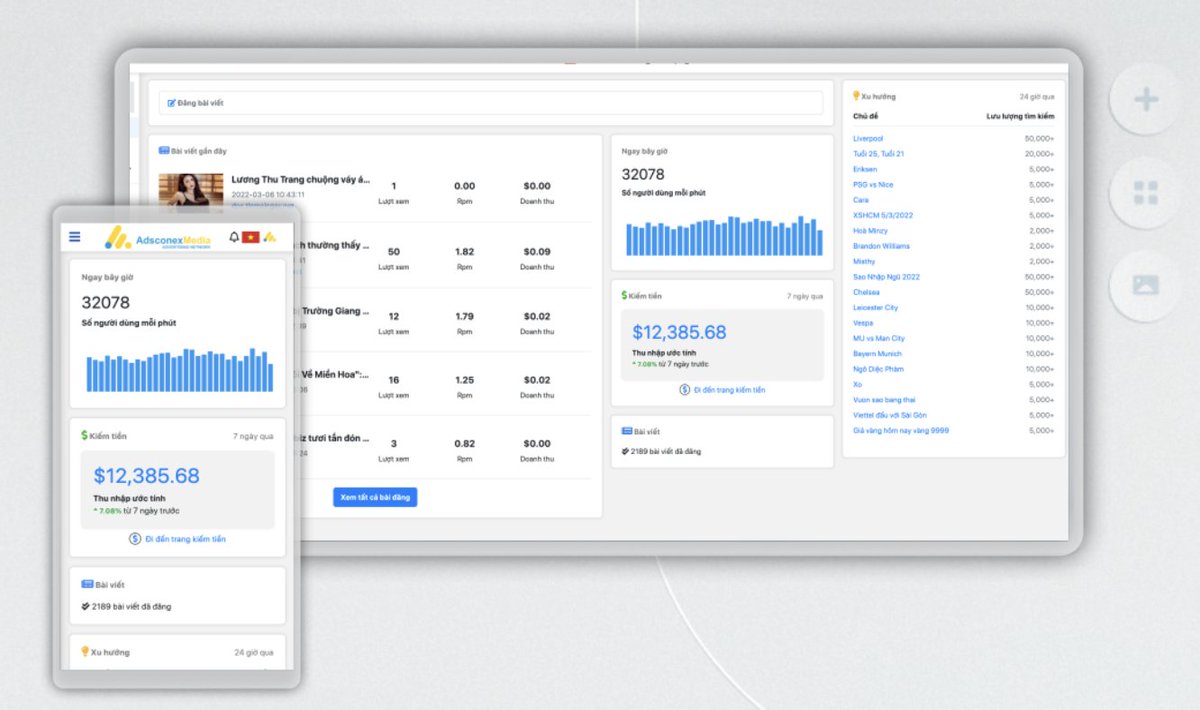The width and height of the screenshot is (1200, 710).
Task: Click the desktop users-per-minute bar chart
Action: pos(724,236)
